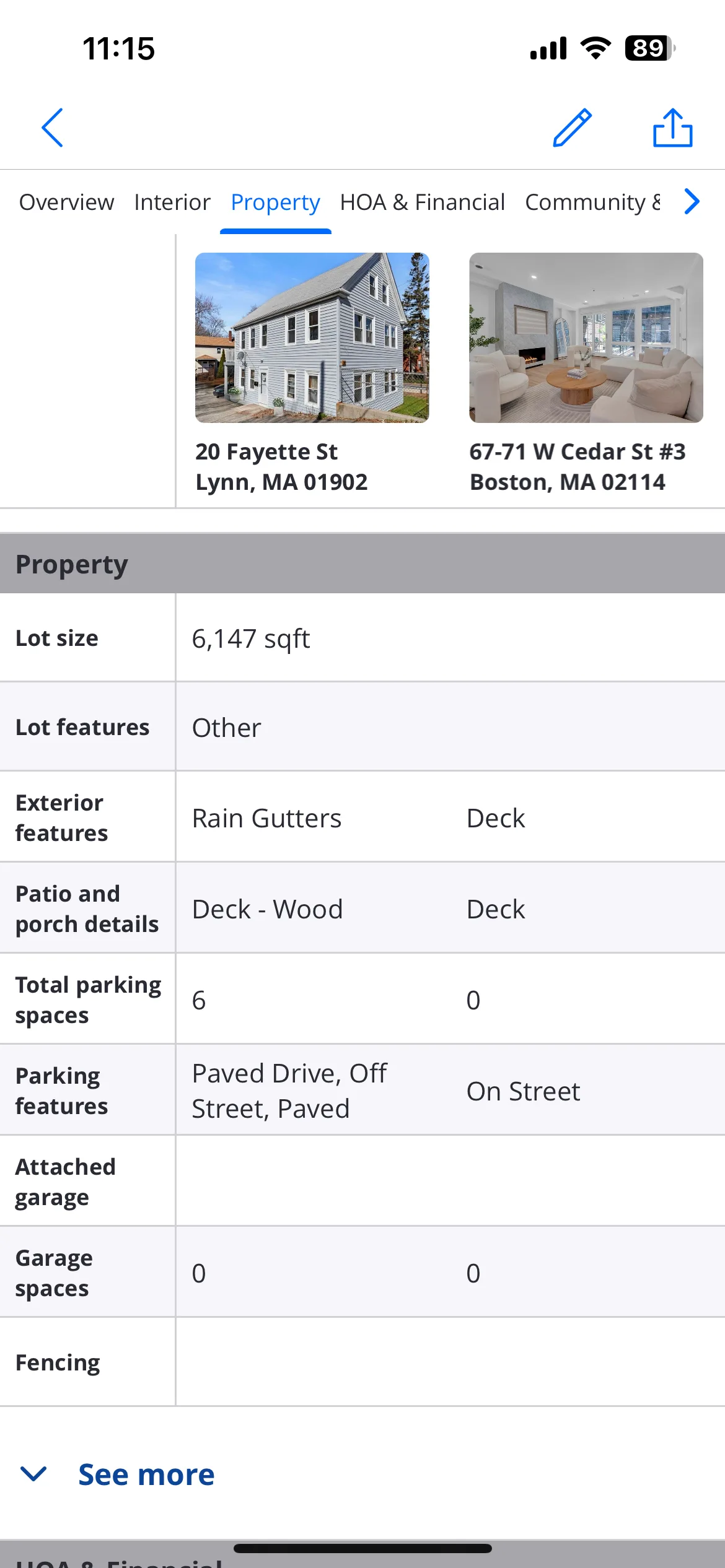725x1568 pixels.
Task: Tap the right arrow to reveal more tabs
Action: pos(692,202)
